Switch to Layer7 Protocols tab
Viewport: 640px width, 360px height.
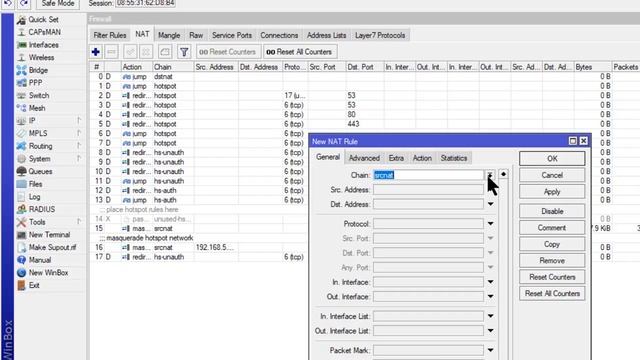380,36
